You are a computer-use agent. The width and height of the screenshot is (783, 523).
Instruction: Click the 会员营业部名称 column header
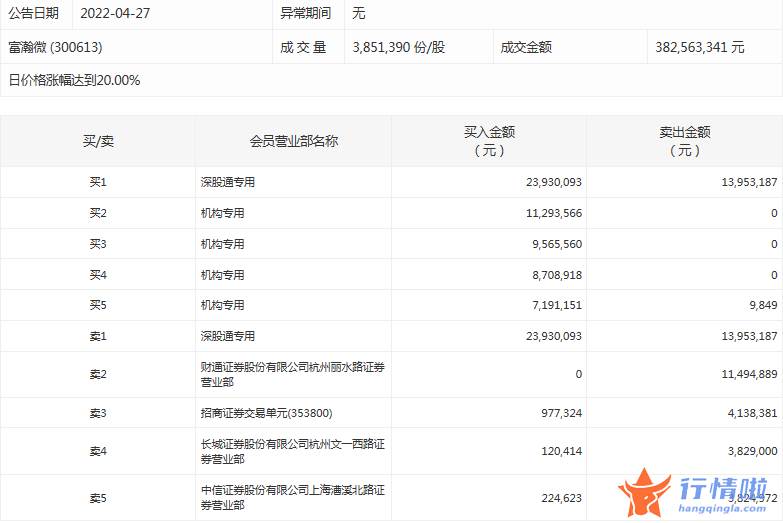point(294,141)
